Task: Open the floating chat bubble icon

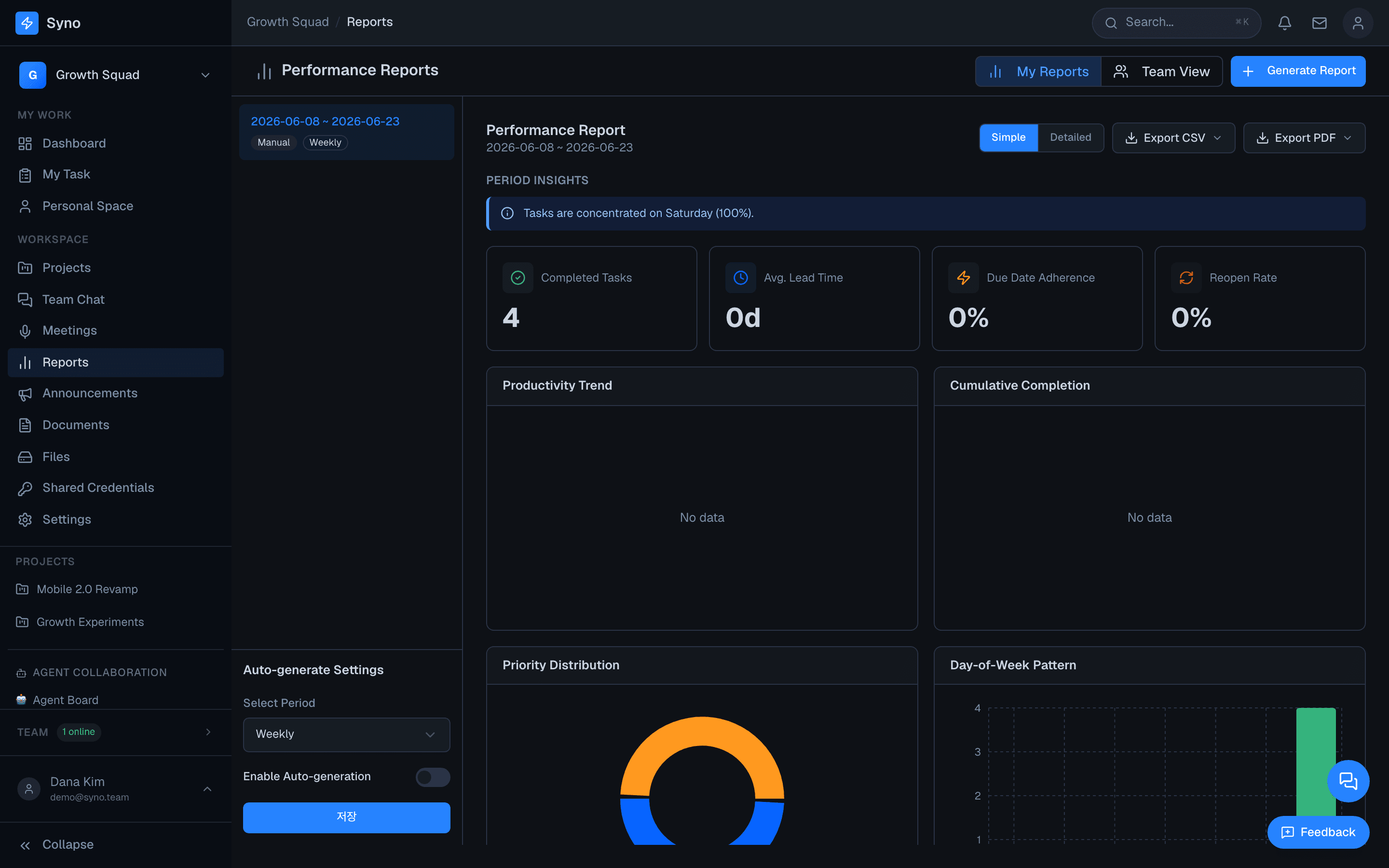Action: [1348, 781]
